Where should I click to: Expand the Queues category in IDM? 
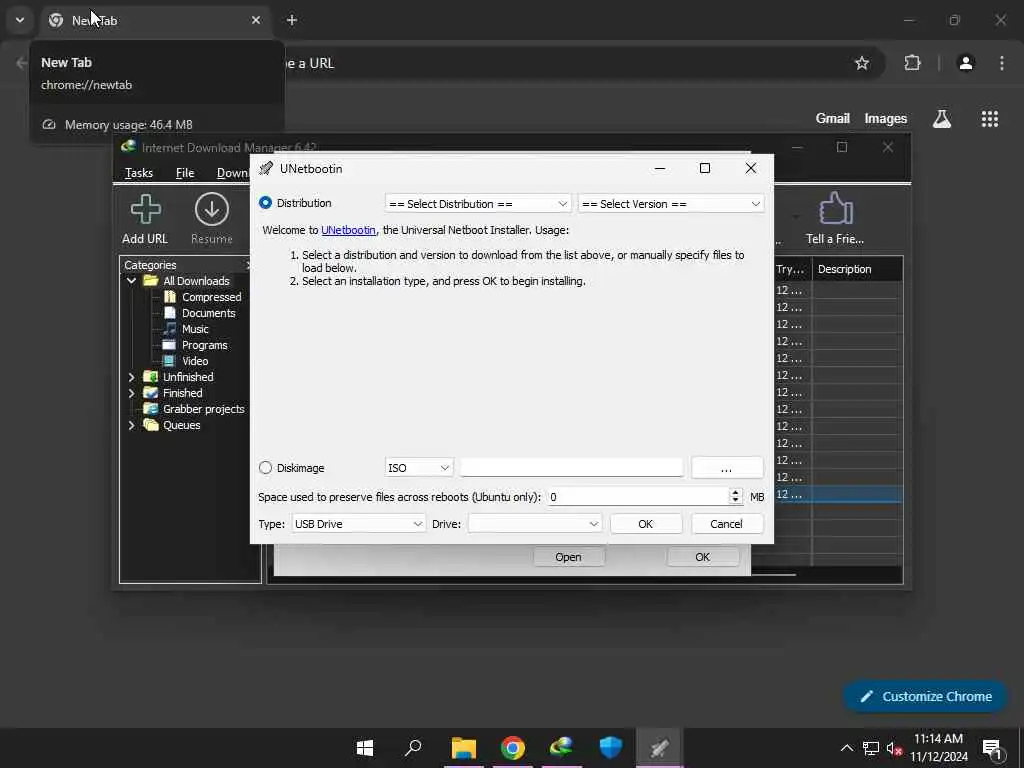click(x=131, y=425)
